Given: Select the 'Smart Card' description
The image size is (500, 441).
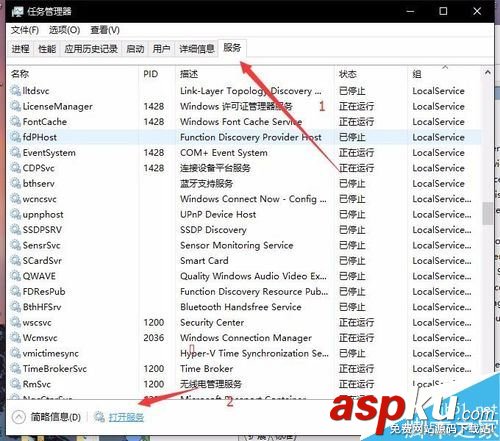Looking at the screenshot, I should click(x=204, y=261).
